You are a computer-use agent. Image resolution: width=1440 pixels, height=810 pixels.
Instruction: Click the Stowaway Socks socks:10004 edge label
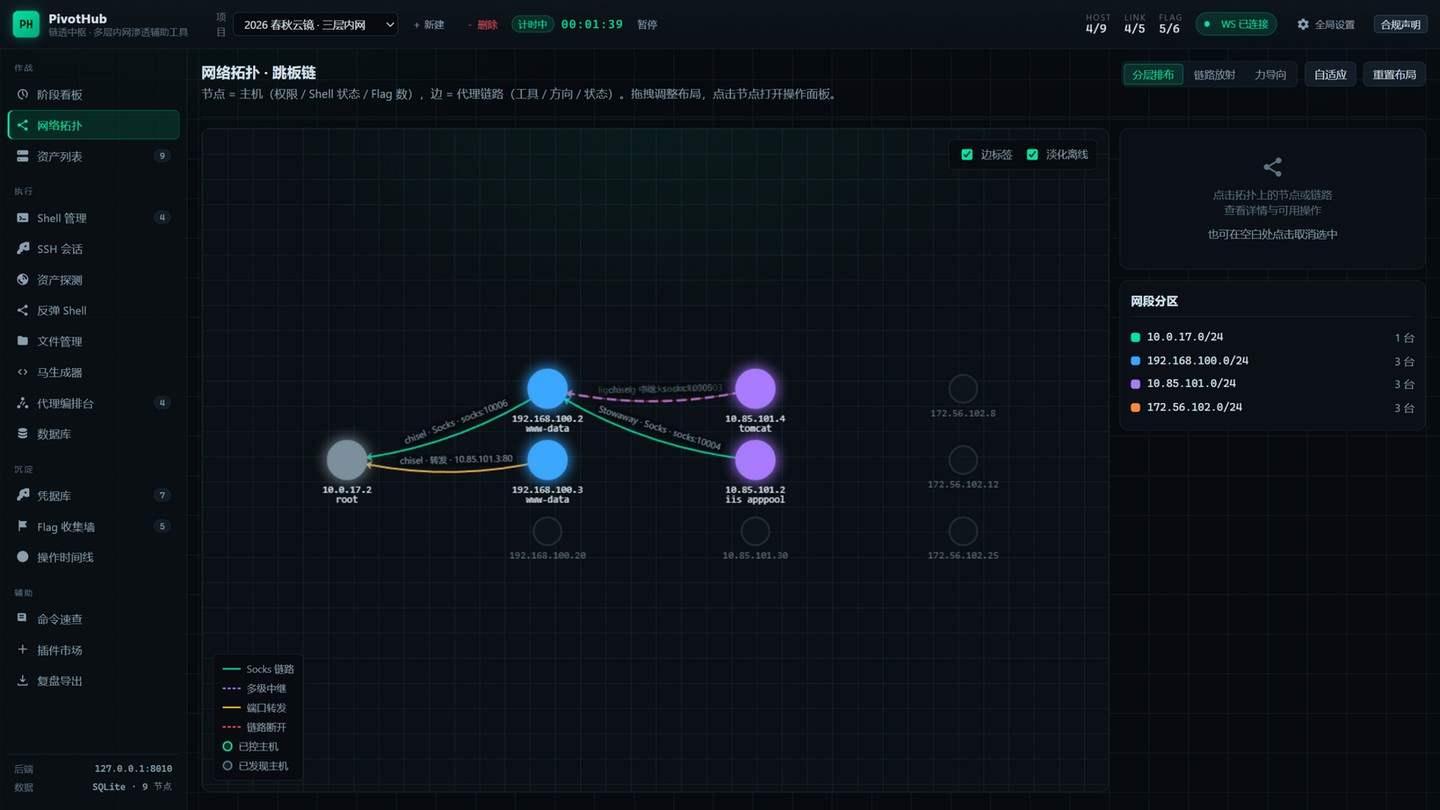[660, 428]
